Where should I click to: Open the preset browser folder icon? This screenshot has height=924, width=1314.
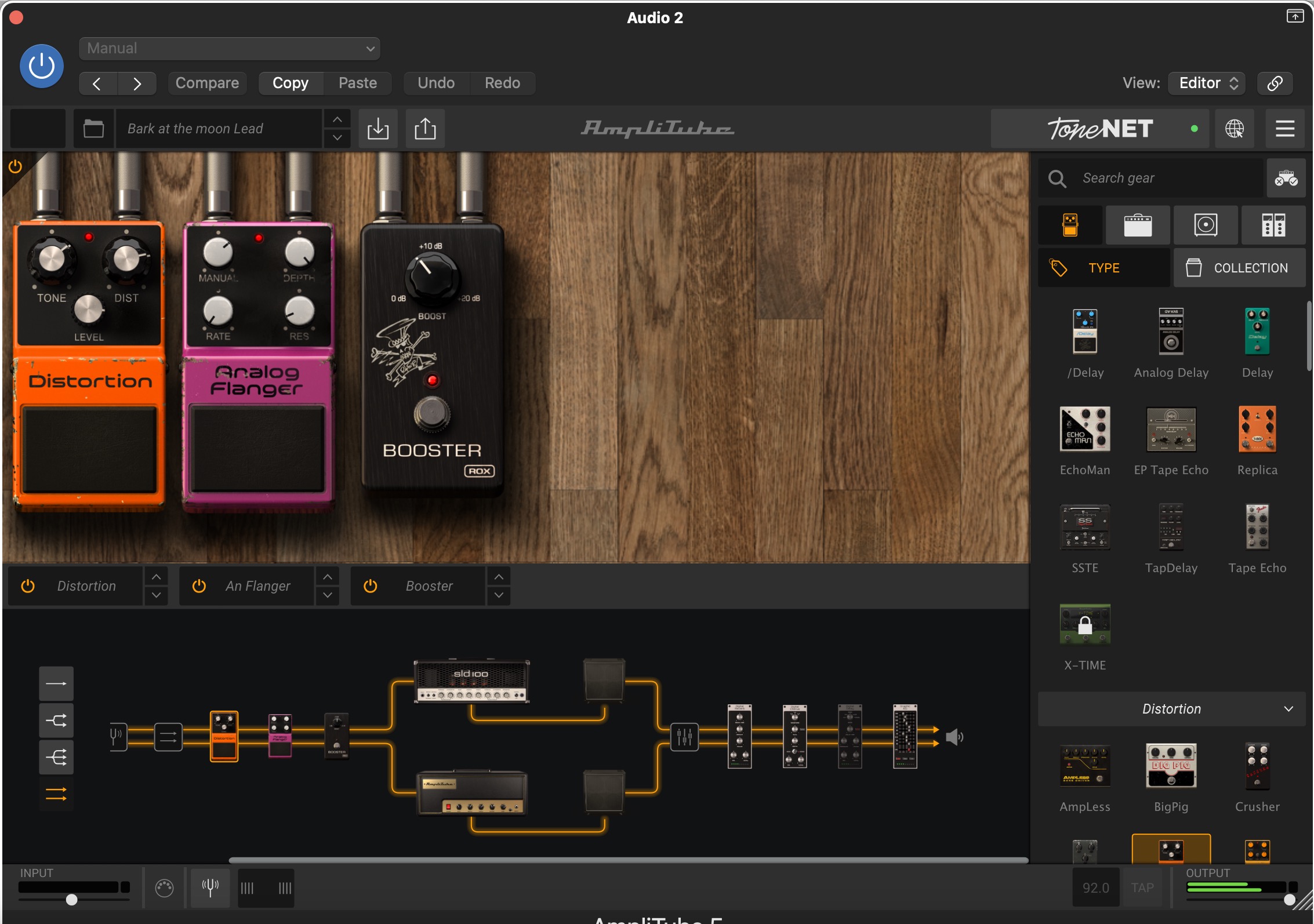coord(93,129)
